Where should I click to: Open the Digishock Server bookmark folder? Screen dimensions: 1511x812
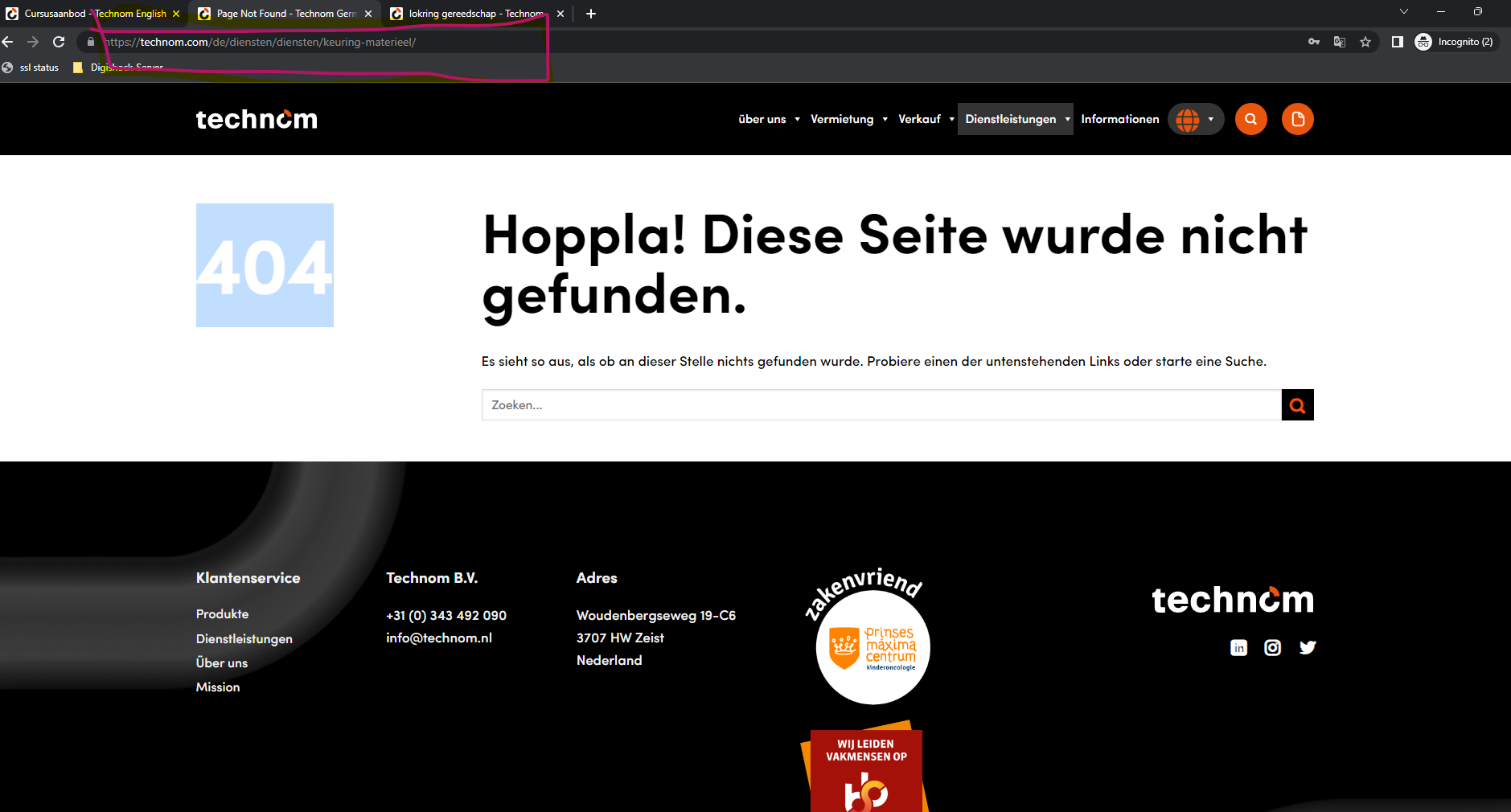pyautogui.click(x=118, y=68)
